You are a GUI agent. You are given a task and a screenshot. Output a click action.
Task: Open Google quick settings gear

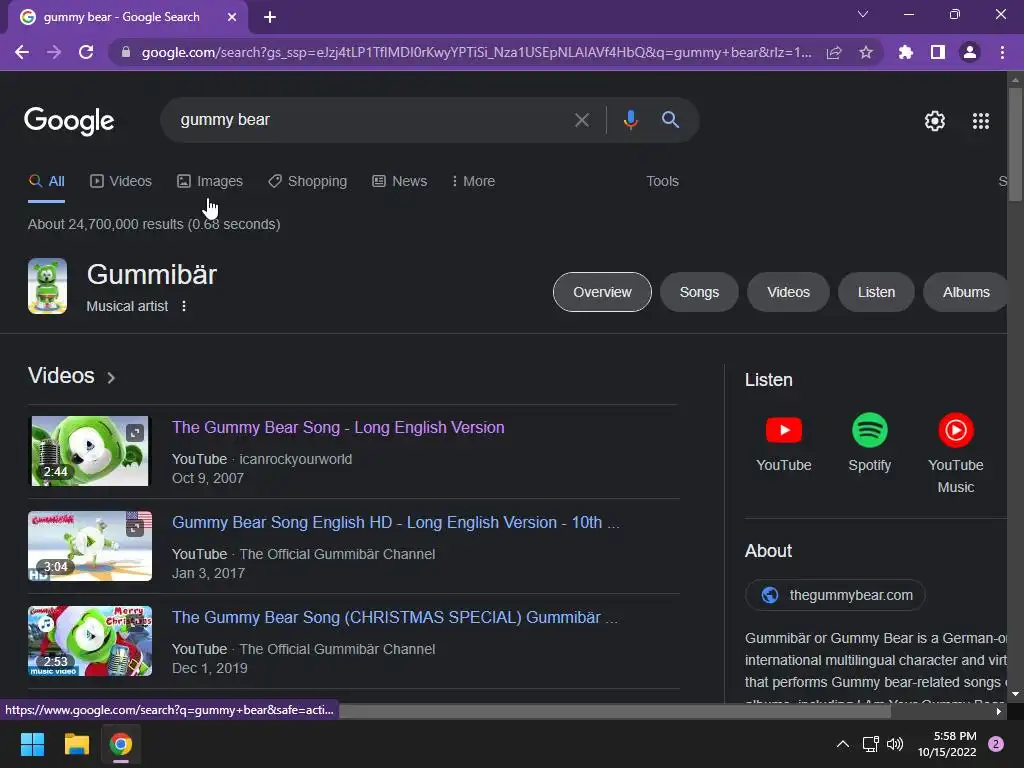(935, 121)
